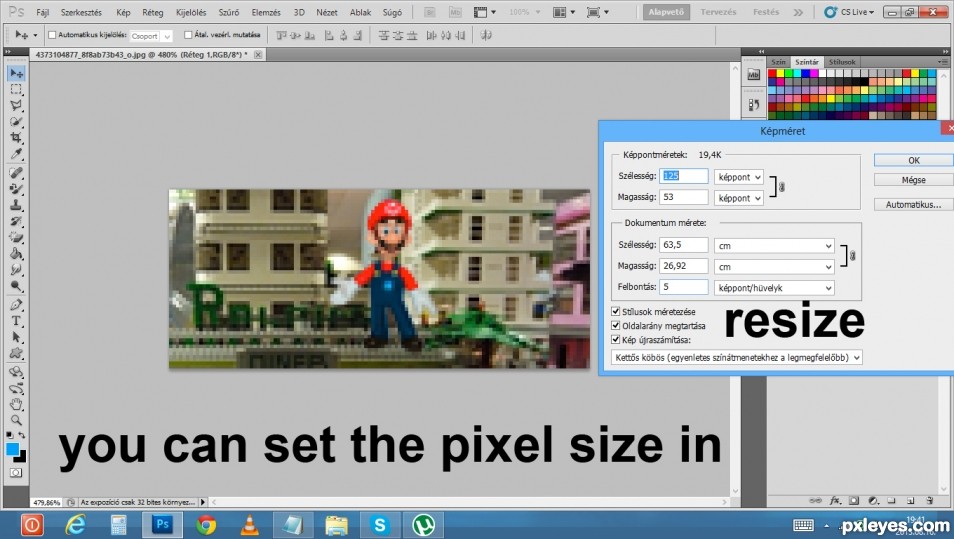Viewport: 954px width, 539px height.
Task: Open the Csoport auto-select dropdown
Action: 151,36
